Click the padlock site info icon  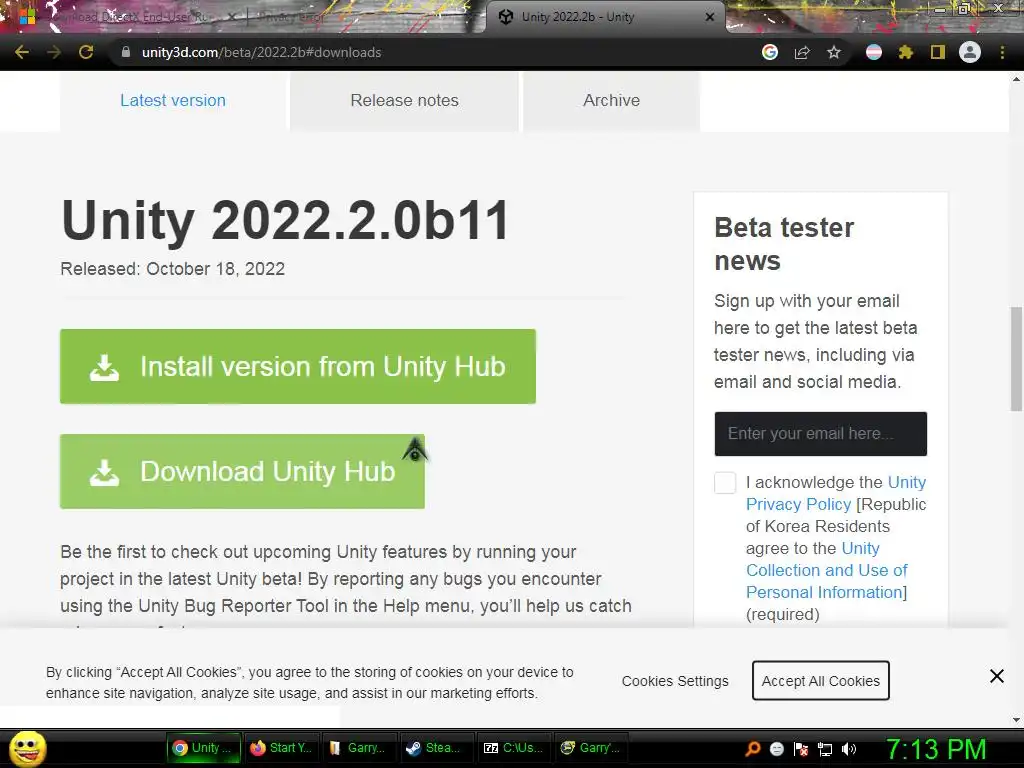click(125, 52)
